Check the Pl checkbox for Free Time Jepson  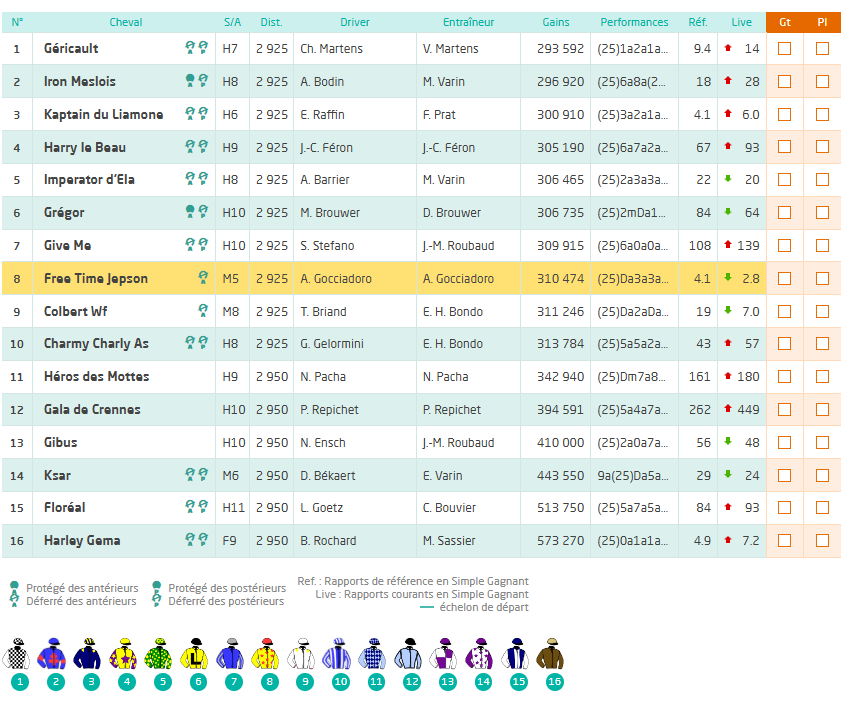822,278
